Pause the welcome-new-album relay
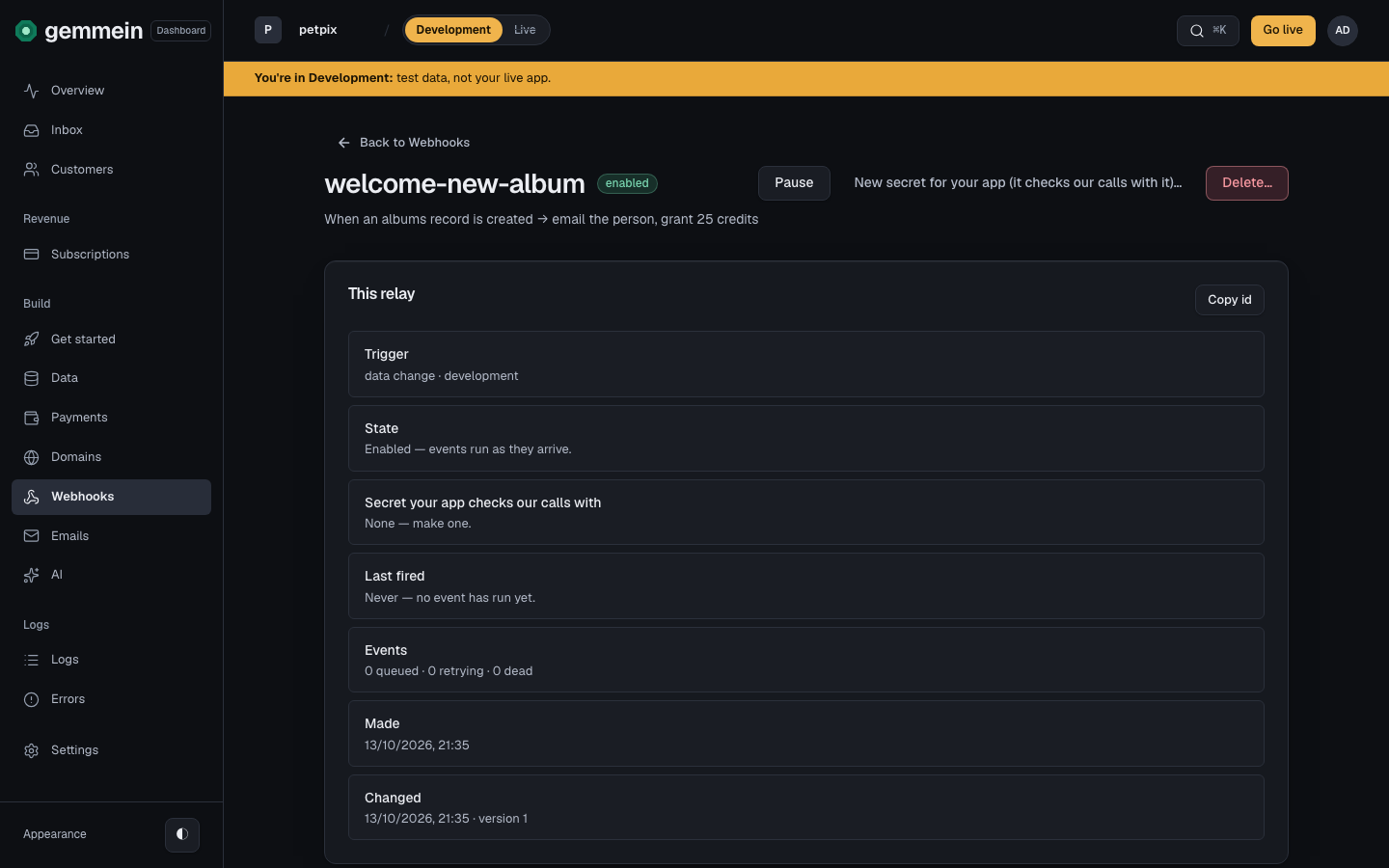Image resolution: width=1389 pixels, height=868 pixels. [794, 183]
